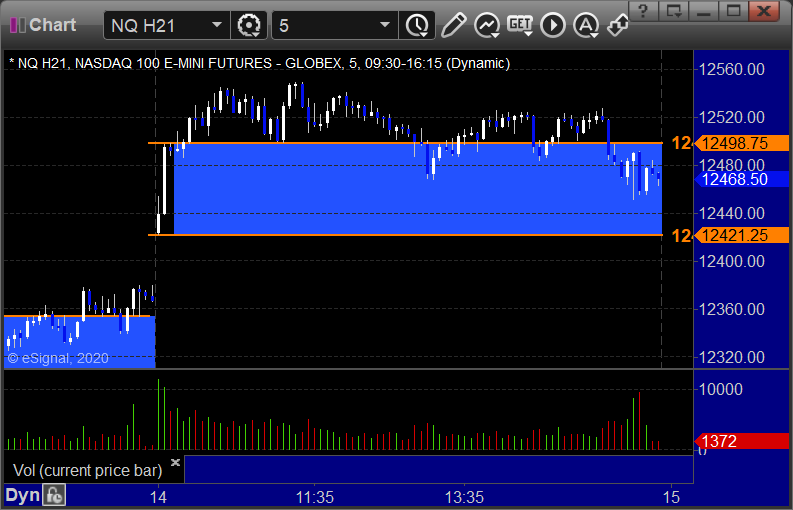
Task: Toggle the Dyn dynamic scaling button
Action: point(22,495)
